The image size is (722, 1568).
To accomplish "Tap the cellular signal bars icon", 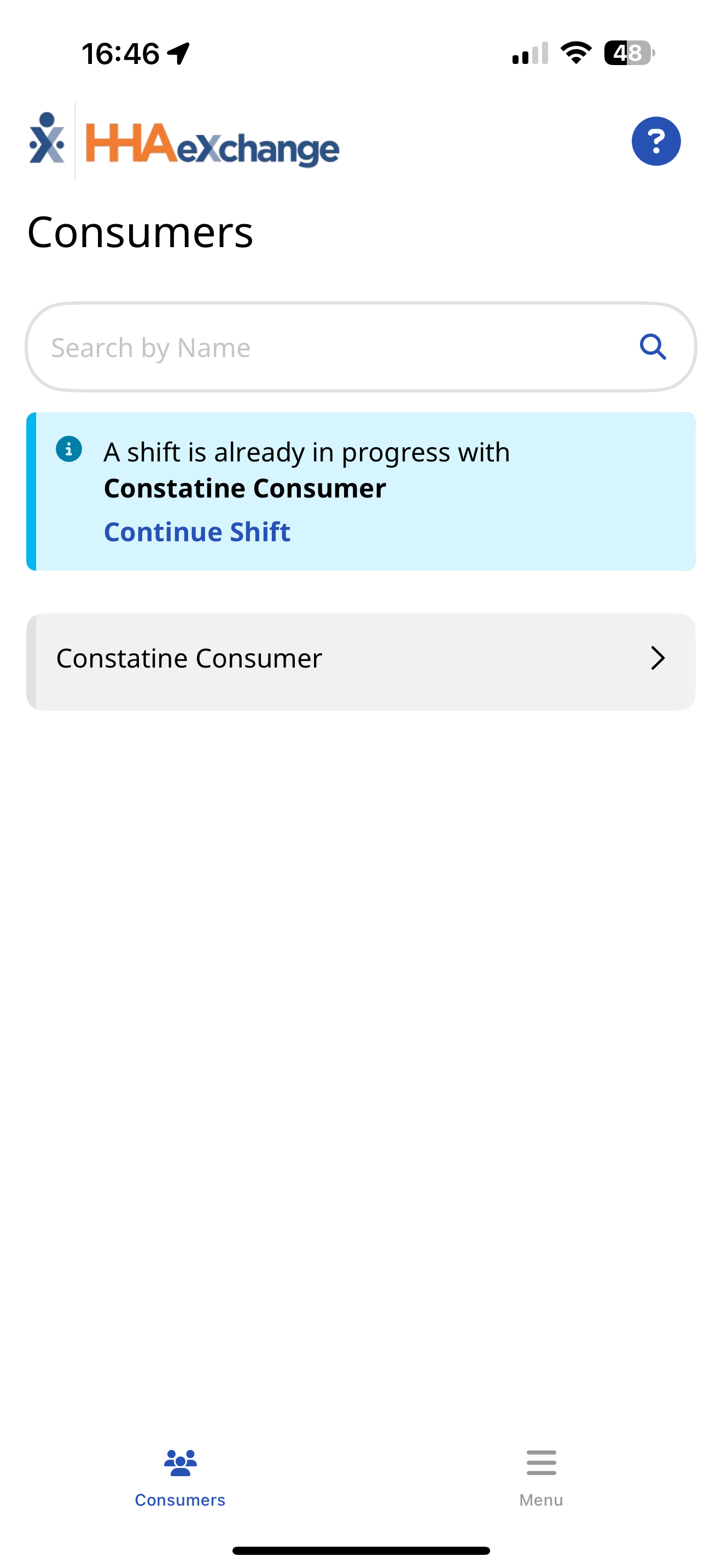I will tap(530, 54).
